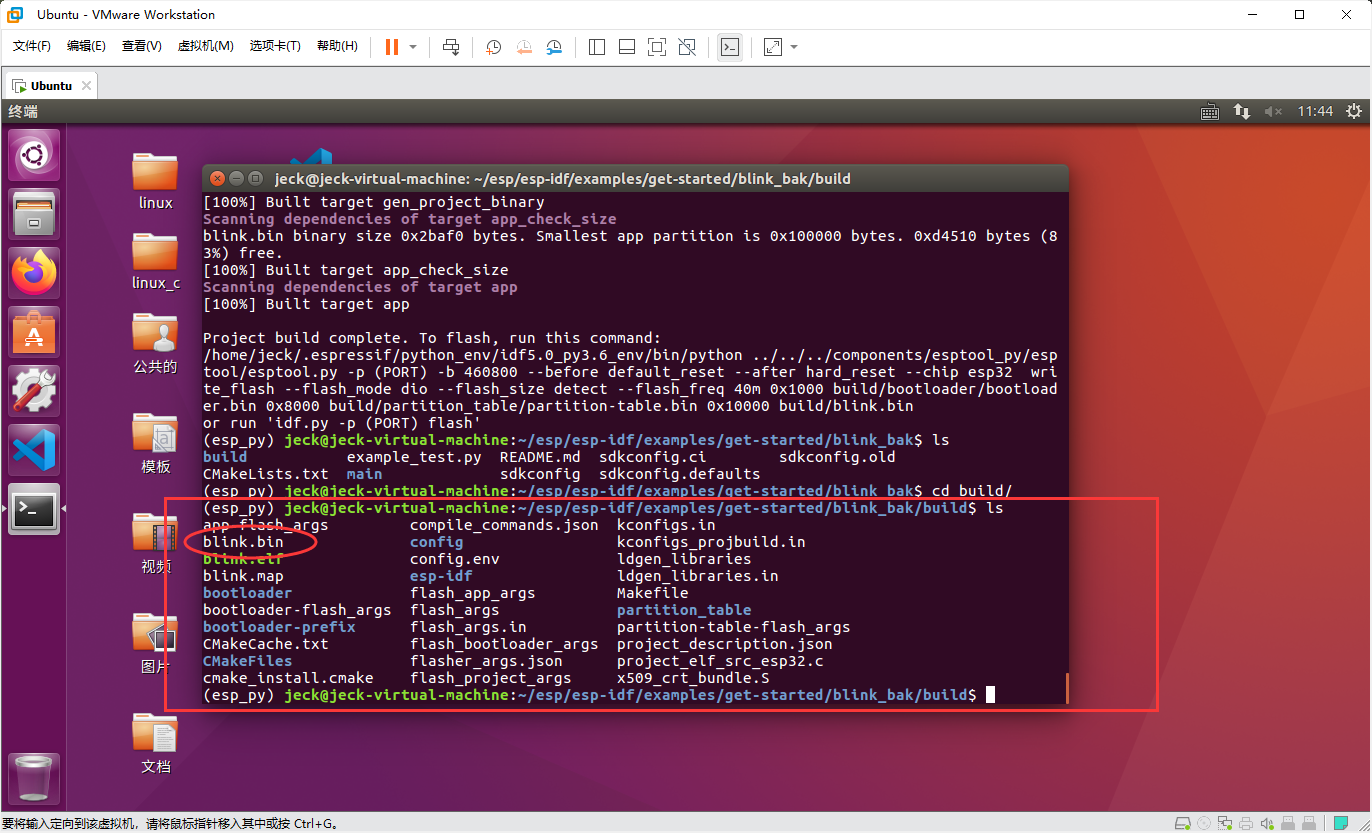Send Ctrl+Alt+Del to the virtual machine
1372x833 pixels.
451,47
